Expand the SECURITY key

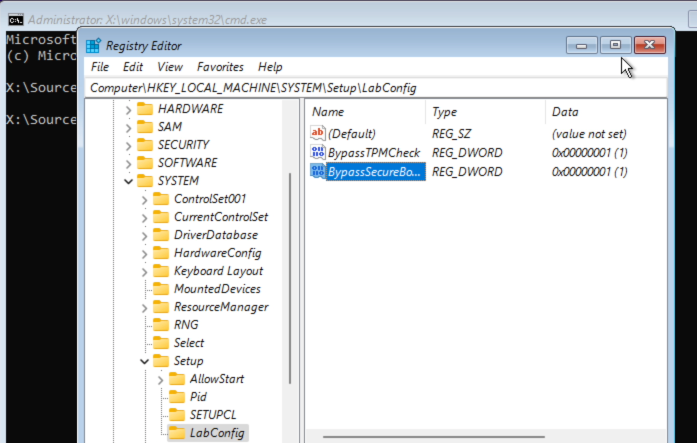(128, 145)
